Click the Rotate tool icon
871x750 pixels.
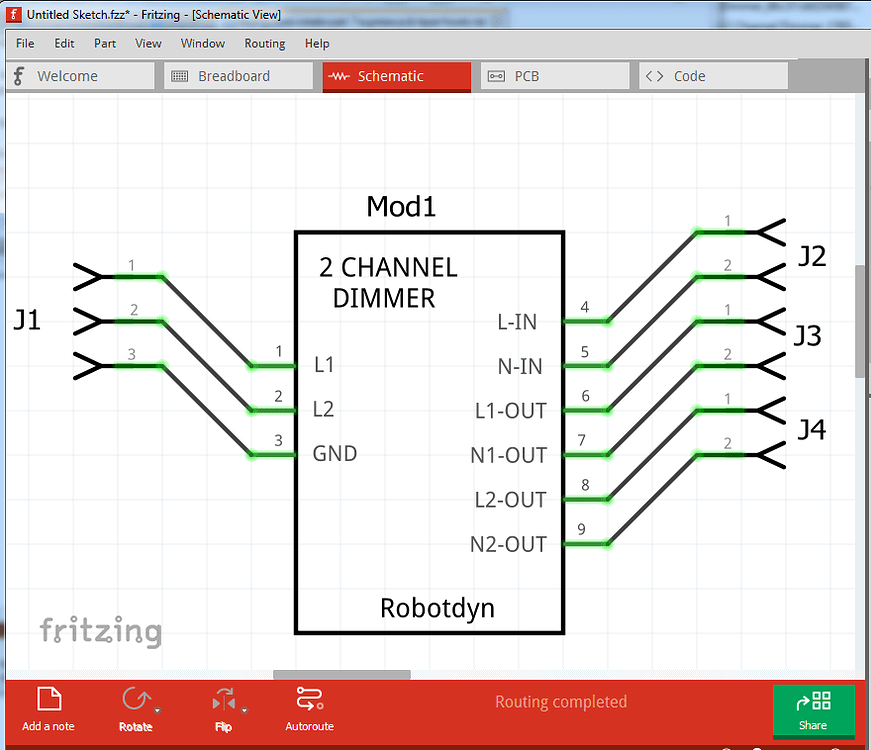[134, 697]
